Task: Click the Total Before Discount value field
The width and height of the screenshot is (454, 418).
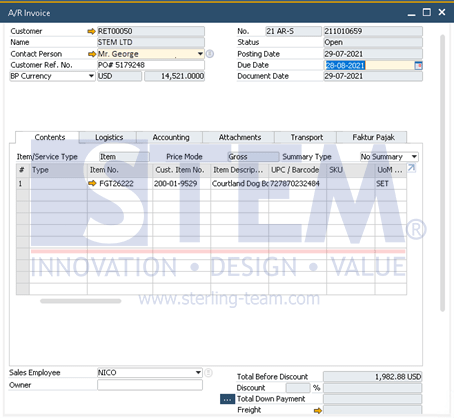Action: point(372,377)
